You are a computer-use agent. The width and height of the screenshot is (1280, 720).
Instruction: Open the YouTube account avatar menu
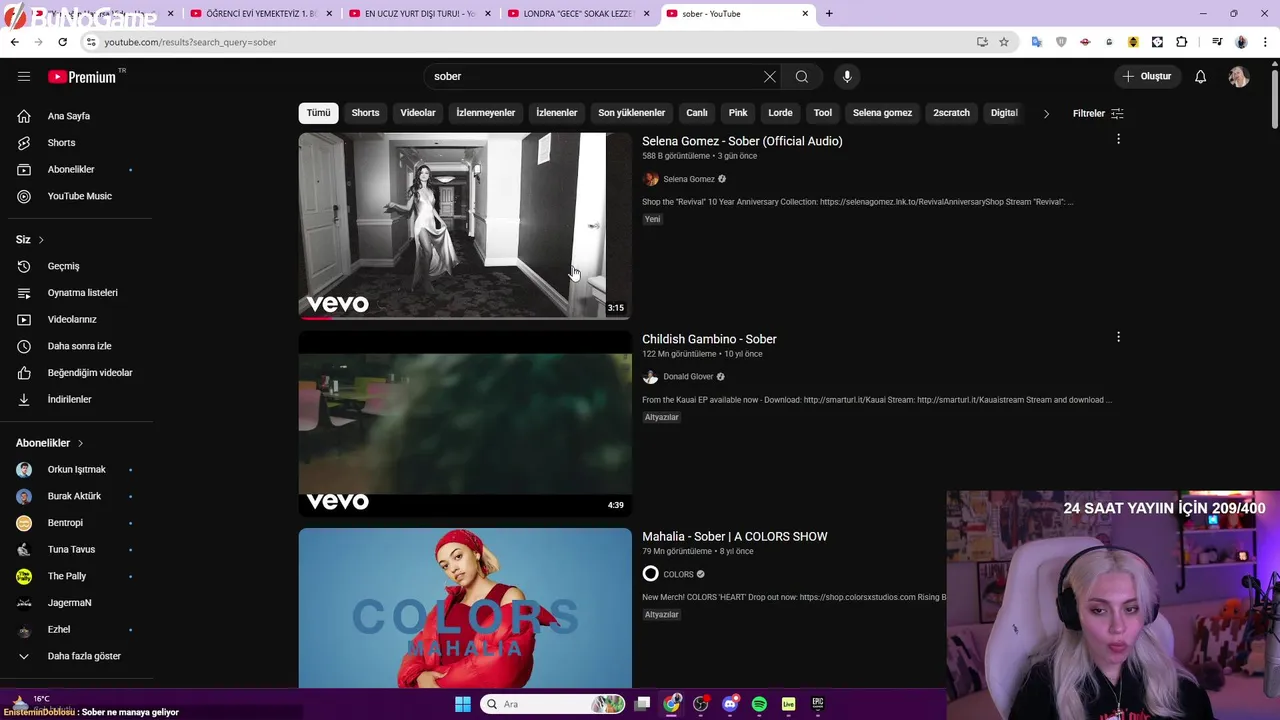(x=1239, y=76)
